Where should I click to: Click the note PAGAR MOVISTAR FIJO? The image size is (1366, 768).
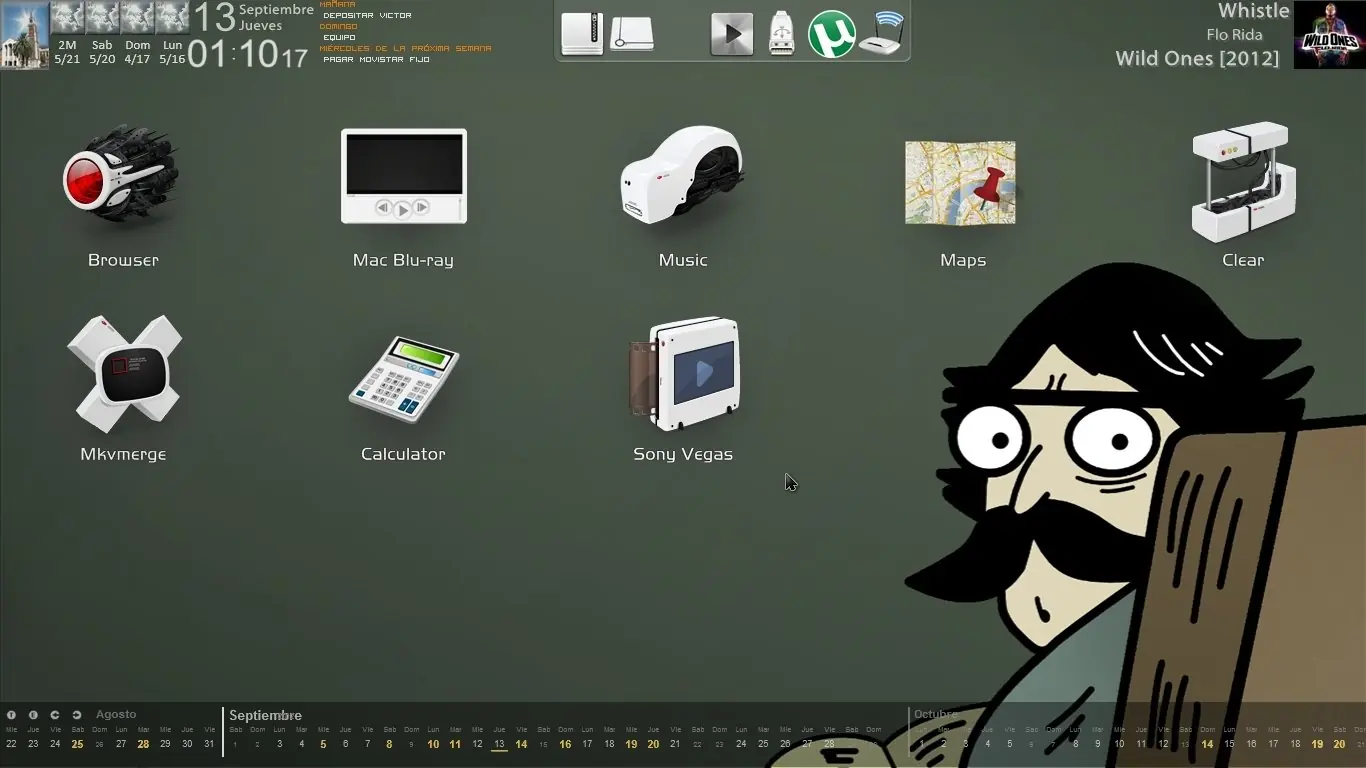click(x=376, y=60)
